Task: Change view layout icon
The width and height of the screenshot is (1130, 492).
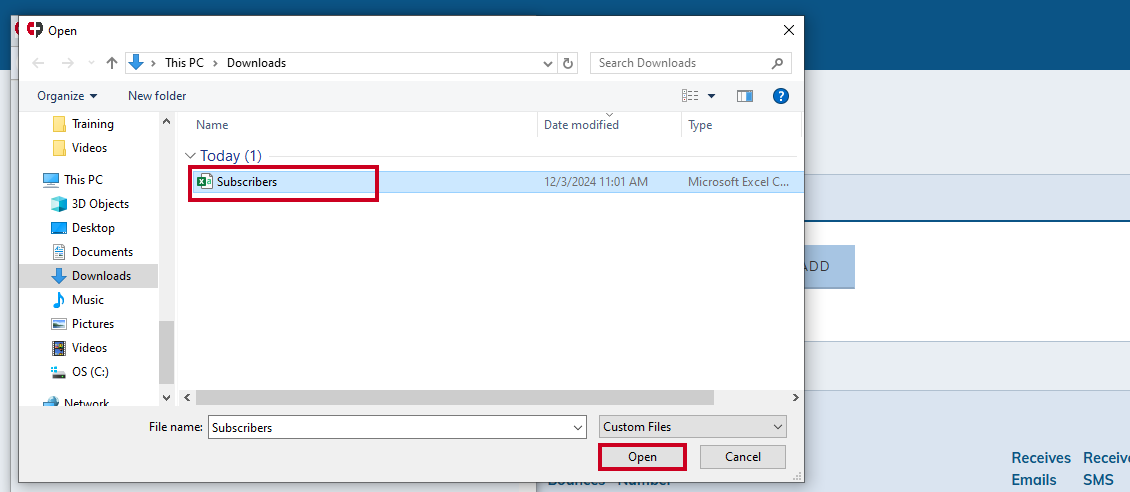Action: pyautogui.click(x=690, y=96)
